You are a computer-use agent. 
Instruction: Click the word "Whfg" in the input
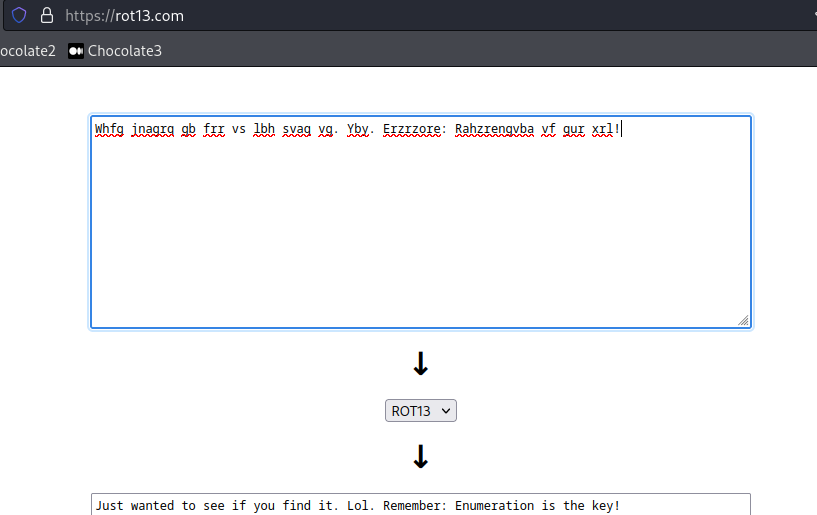tap(109, 129)
